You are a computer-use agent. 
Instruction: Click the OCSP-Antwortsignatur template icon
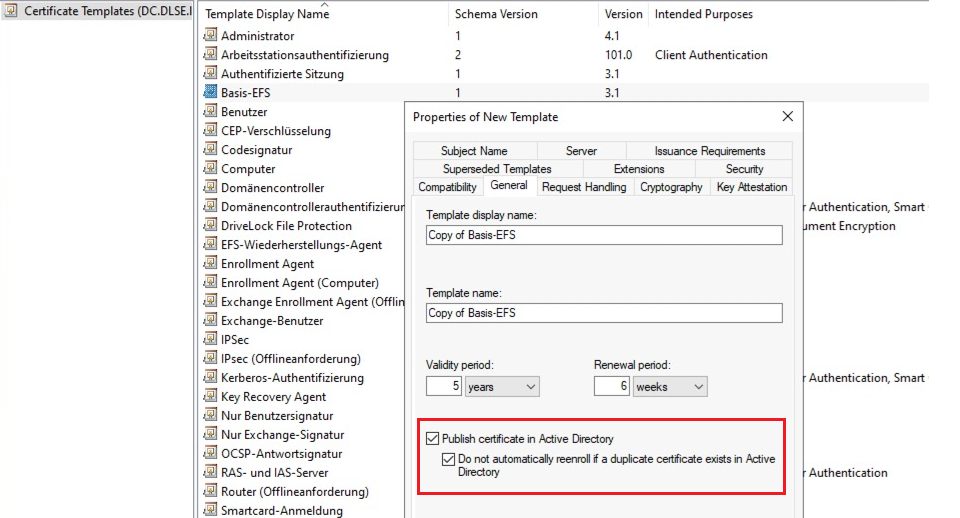[210, 454]
